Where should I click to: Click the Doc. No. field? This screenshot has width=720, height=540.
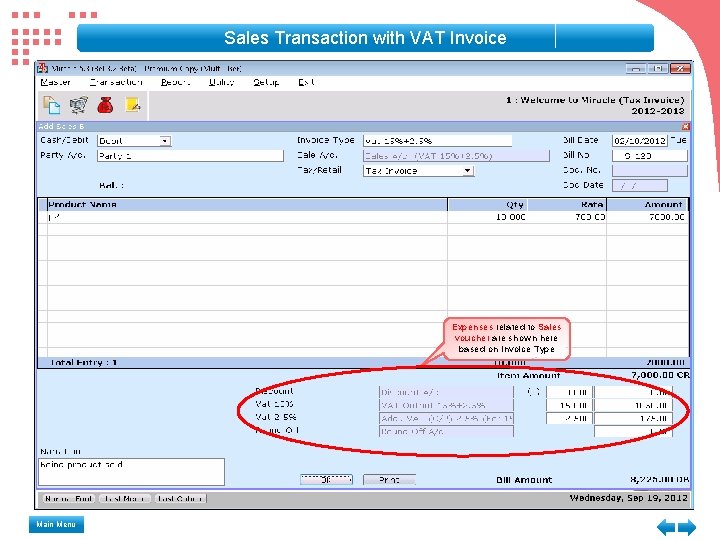pos(649,170)
